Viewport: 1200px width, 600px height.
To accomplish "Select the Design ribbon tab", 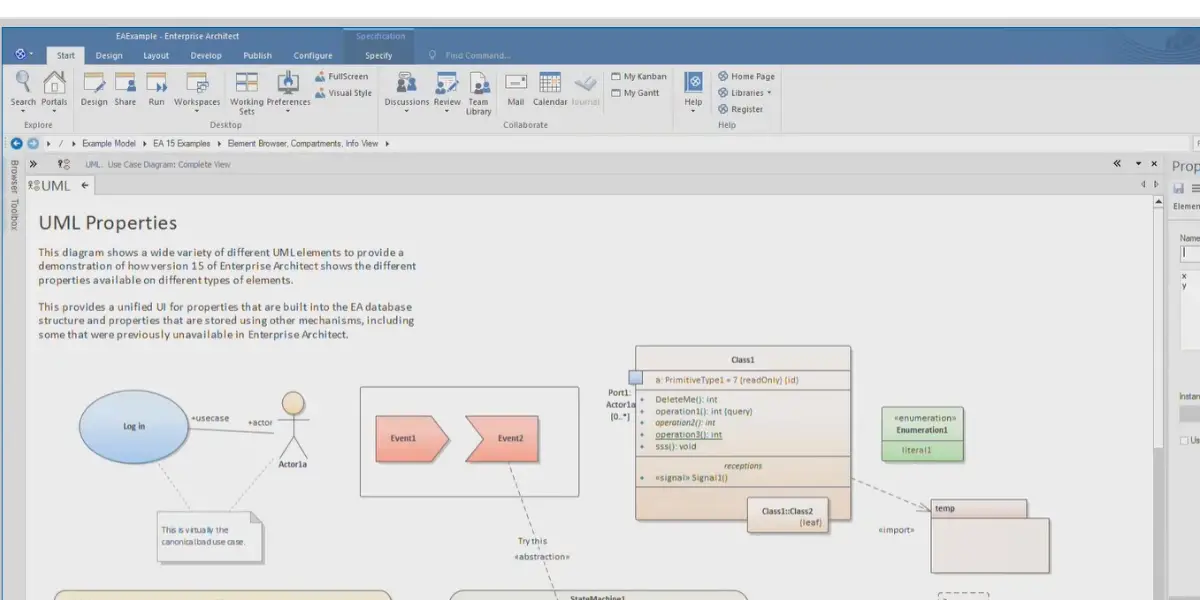I will click(109, 55).
